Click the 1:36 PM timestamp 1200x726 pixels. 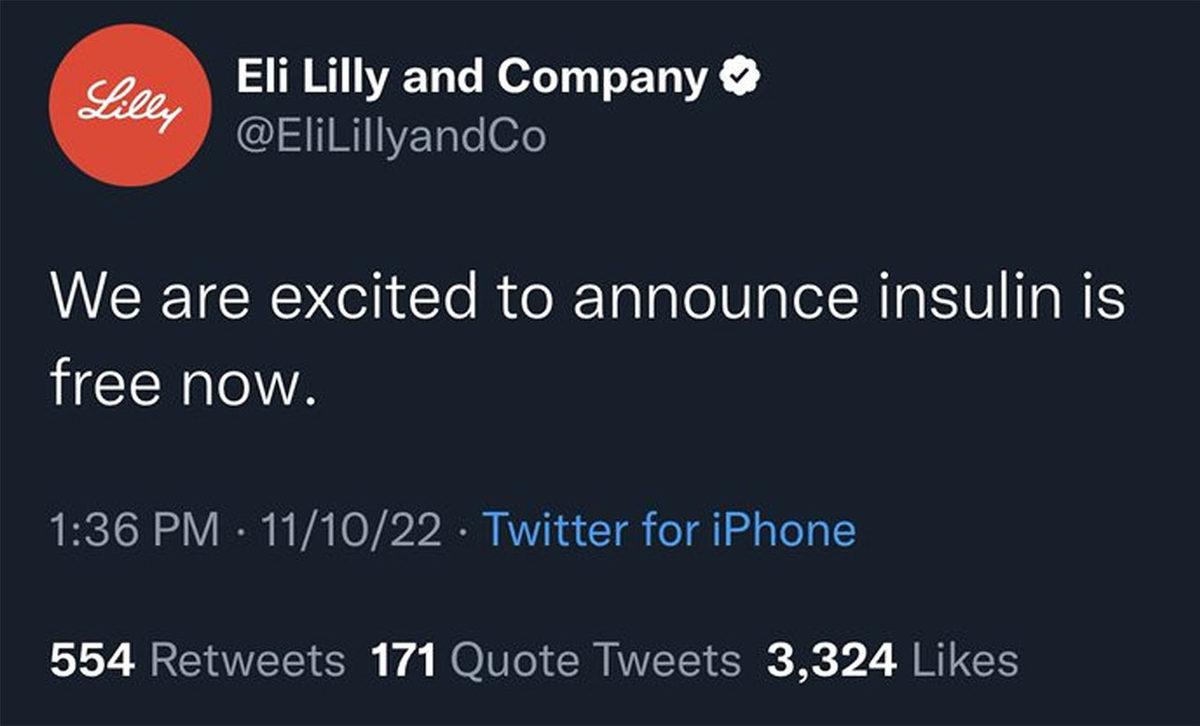[134, 530]
